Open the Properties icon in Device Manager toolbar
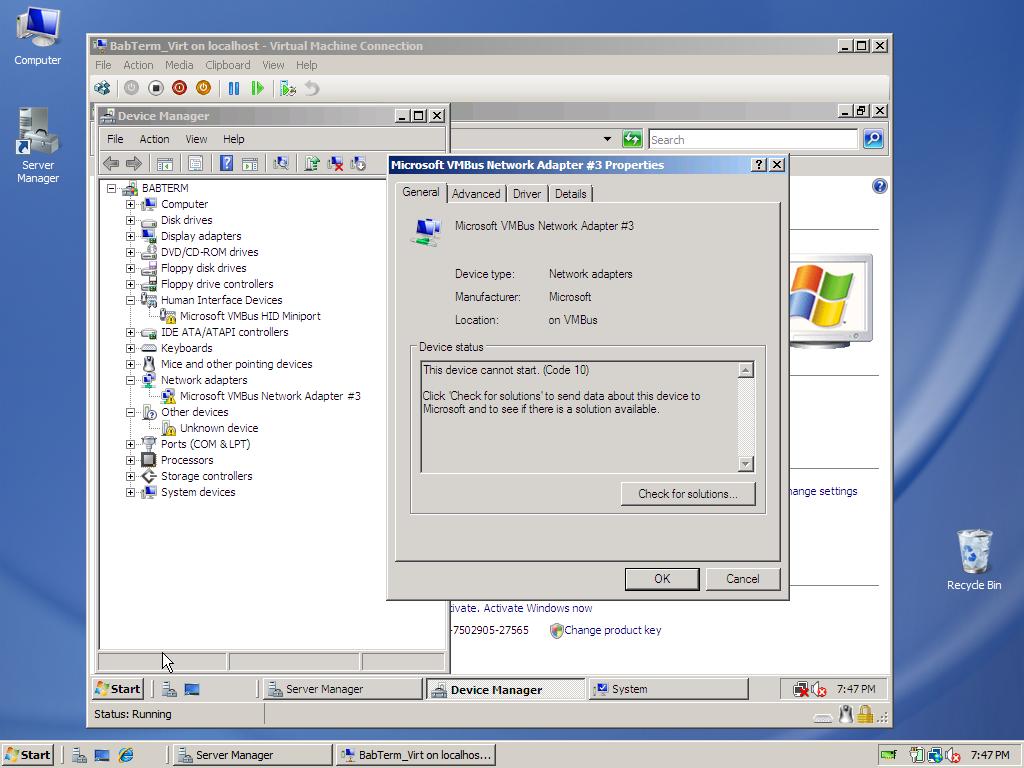The width and height of the screenshot is (1024, 768). click(x=195, y=163)
